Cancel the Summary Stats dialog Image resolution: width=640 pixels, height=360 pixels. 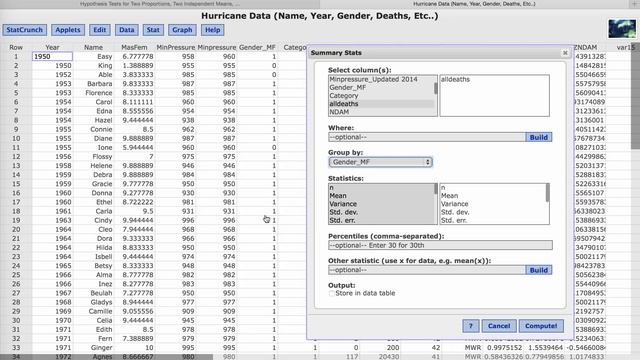pyautogui.click(x=499, y=326)
